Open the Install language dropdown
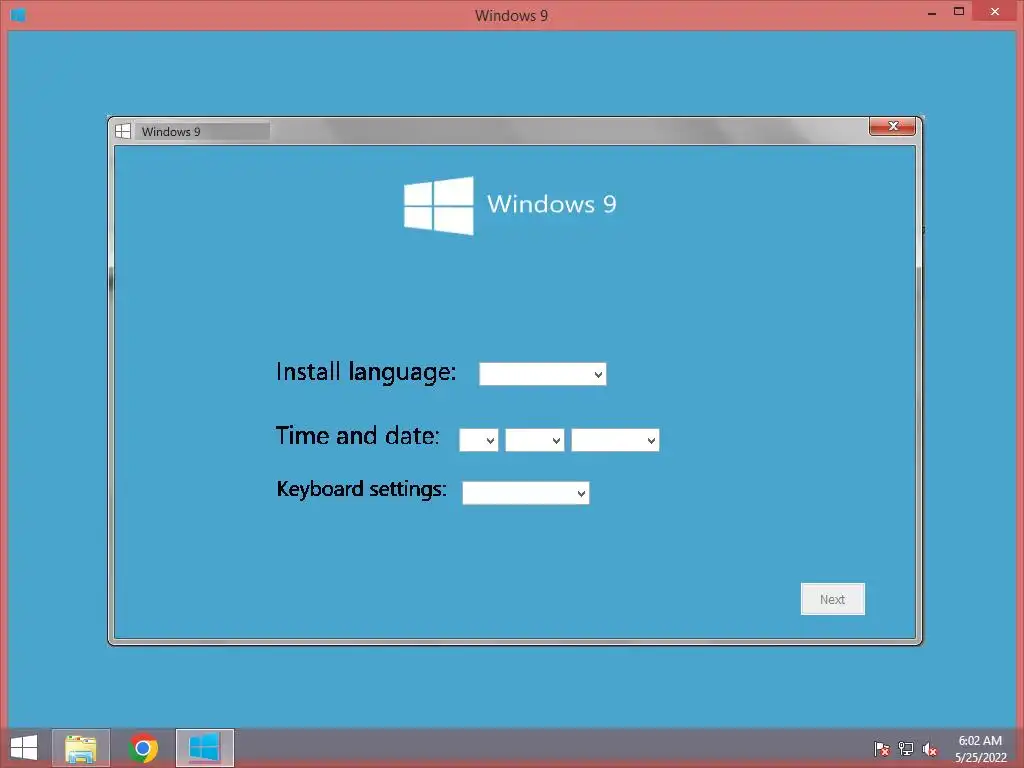 tap(542, 374)
